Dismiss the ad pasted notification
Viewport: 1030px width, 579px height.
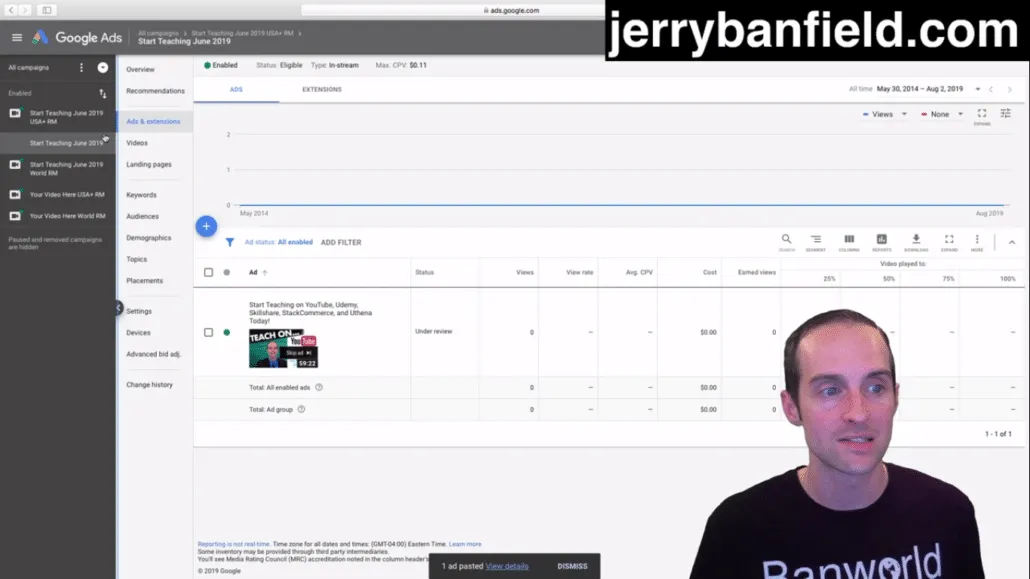[572, 566]
